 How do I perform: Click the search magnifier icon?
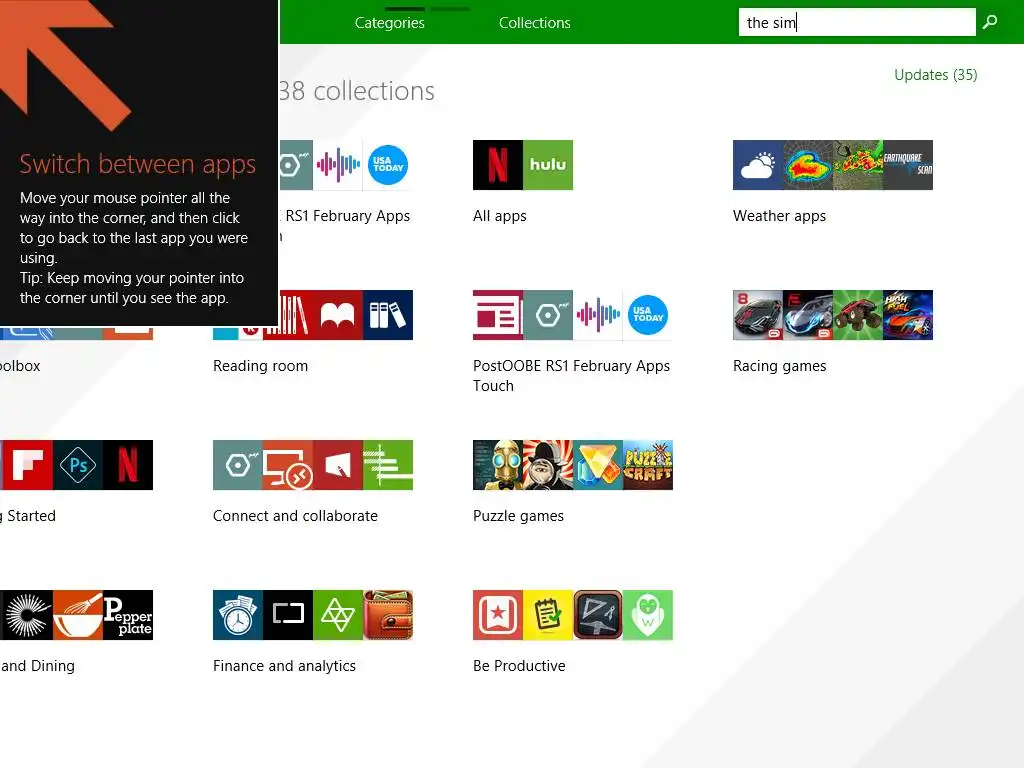click(x=990, y=22)
